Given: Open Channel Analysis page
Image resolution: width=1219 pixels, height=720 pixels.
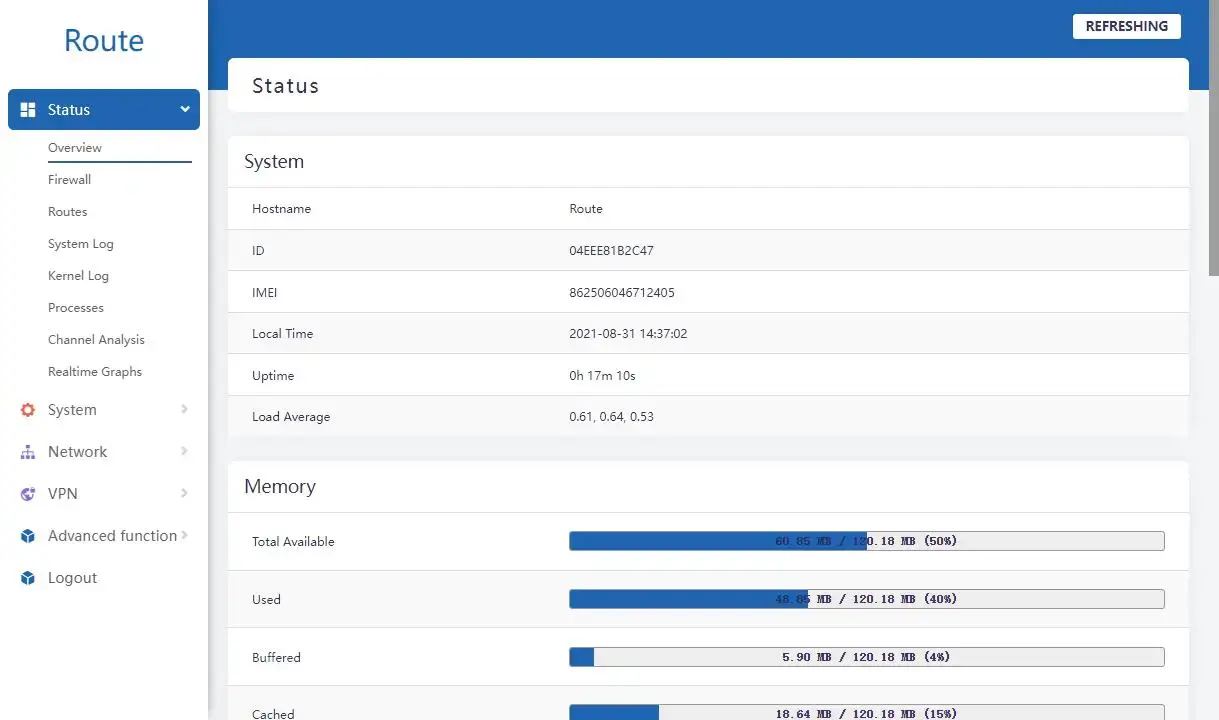Looking at the screenshot, I should (x=96, y=340).
